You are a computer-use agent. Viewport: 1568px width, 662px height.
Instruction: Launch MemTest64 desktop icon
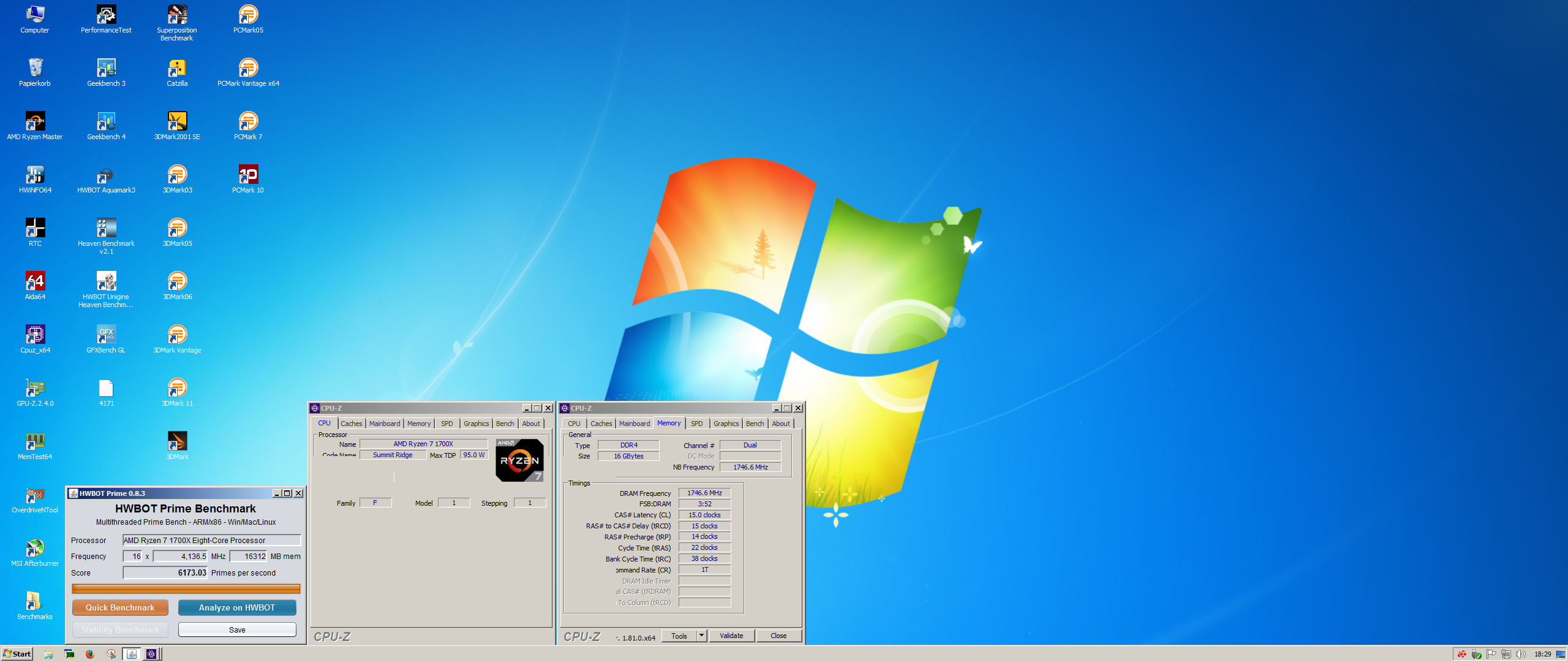tap(35, 446)
